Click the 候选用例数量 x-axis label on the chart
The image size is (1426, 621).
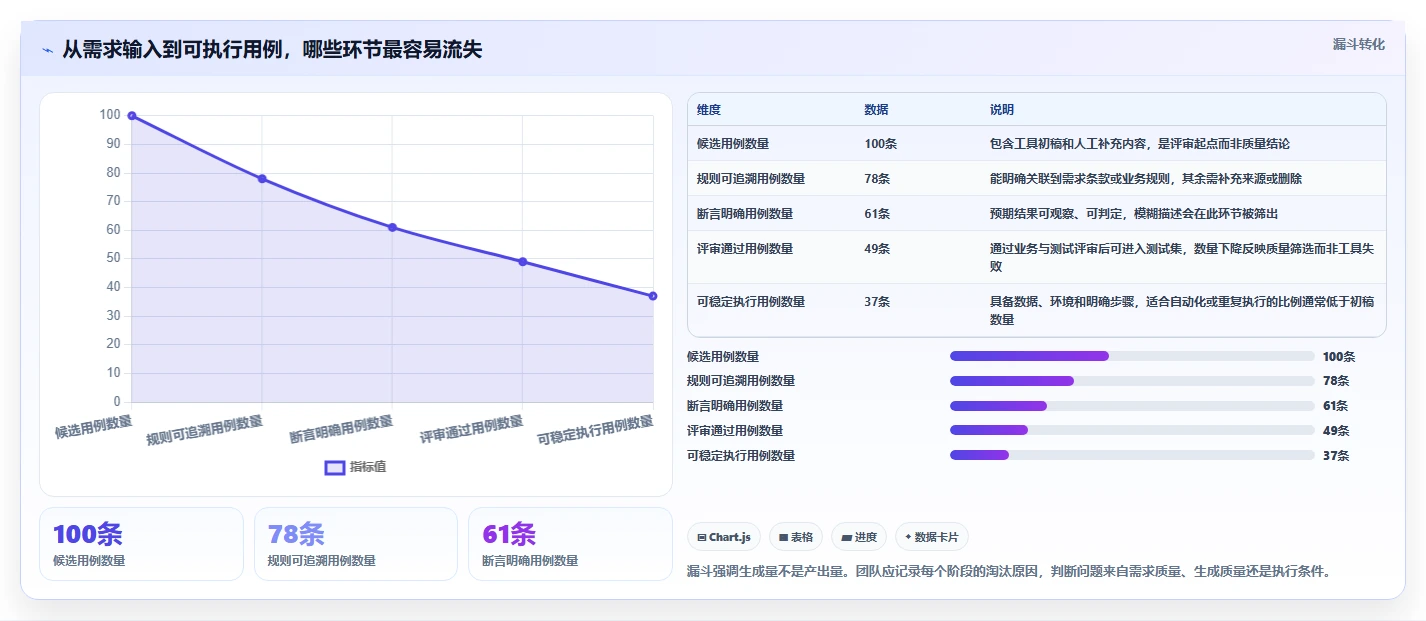point(94,427)
